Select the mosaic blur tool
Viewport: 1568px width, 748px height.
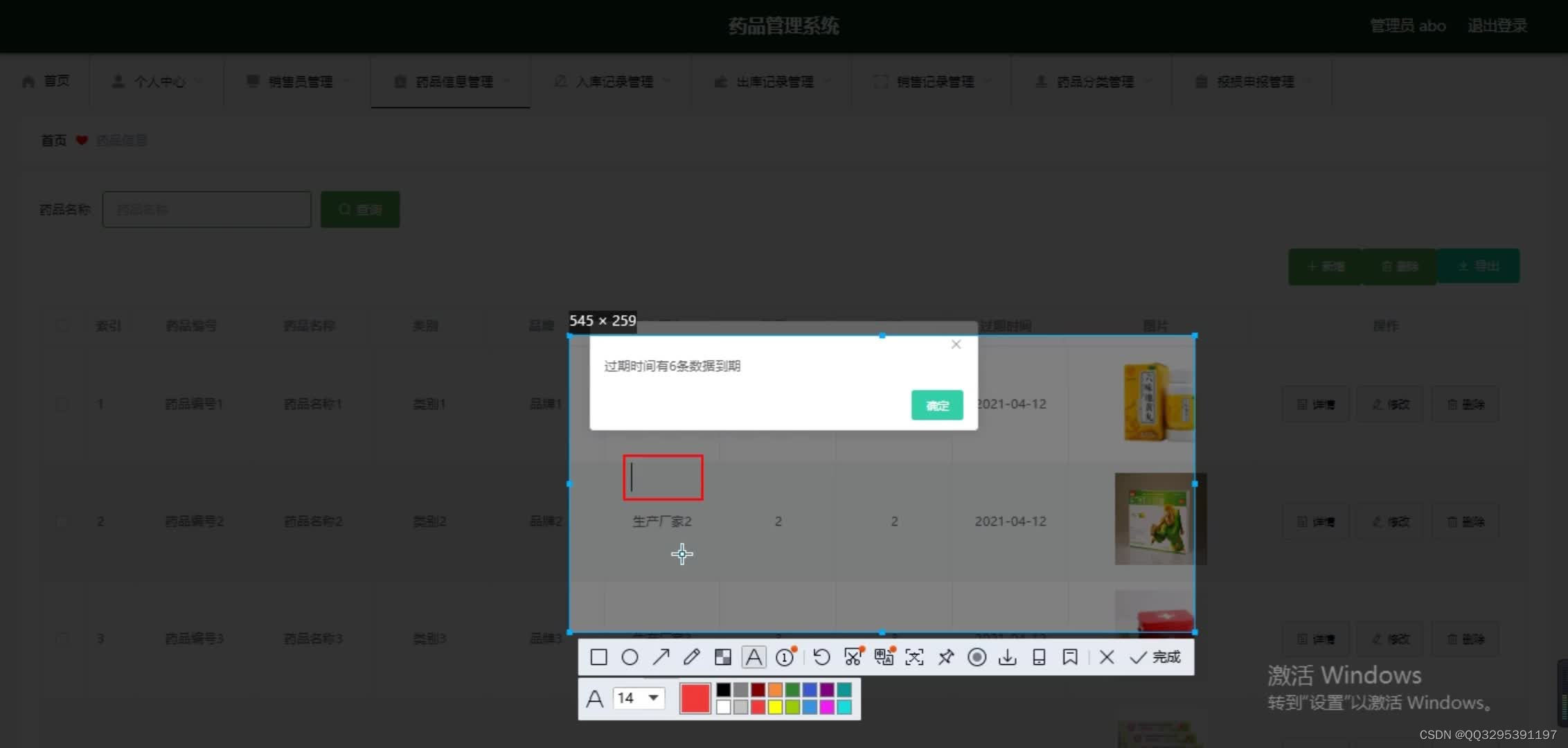722,657
